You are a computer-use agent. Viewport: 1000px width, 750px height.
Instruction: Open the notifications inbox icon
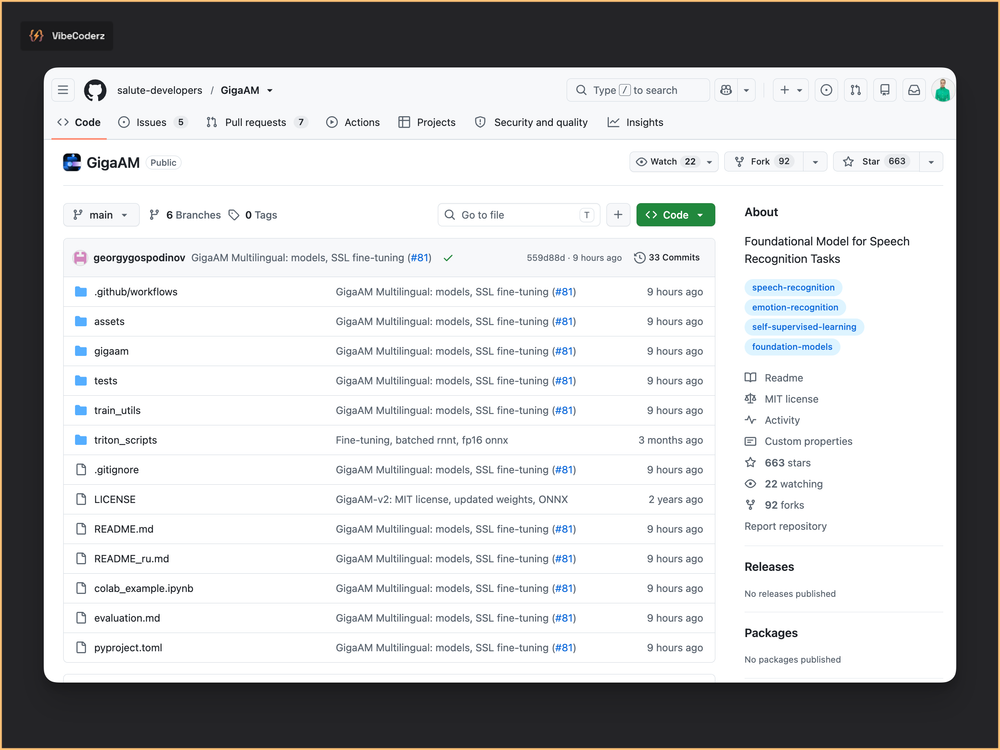[914, 90]
